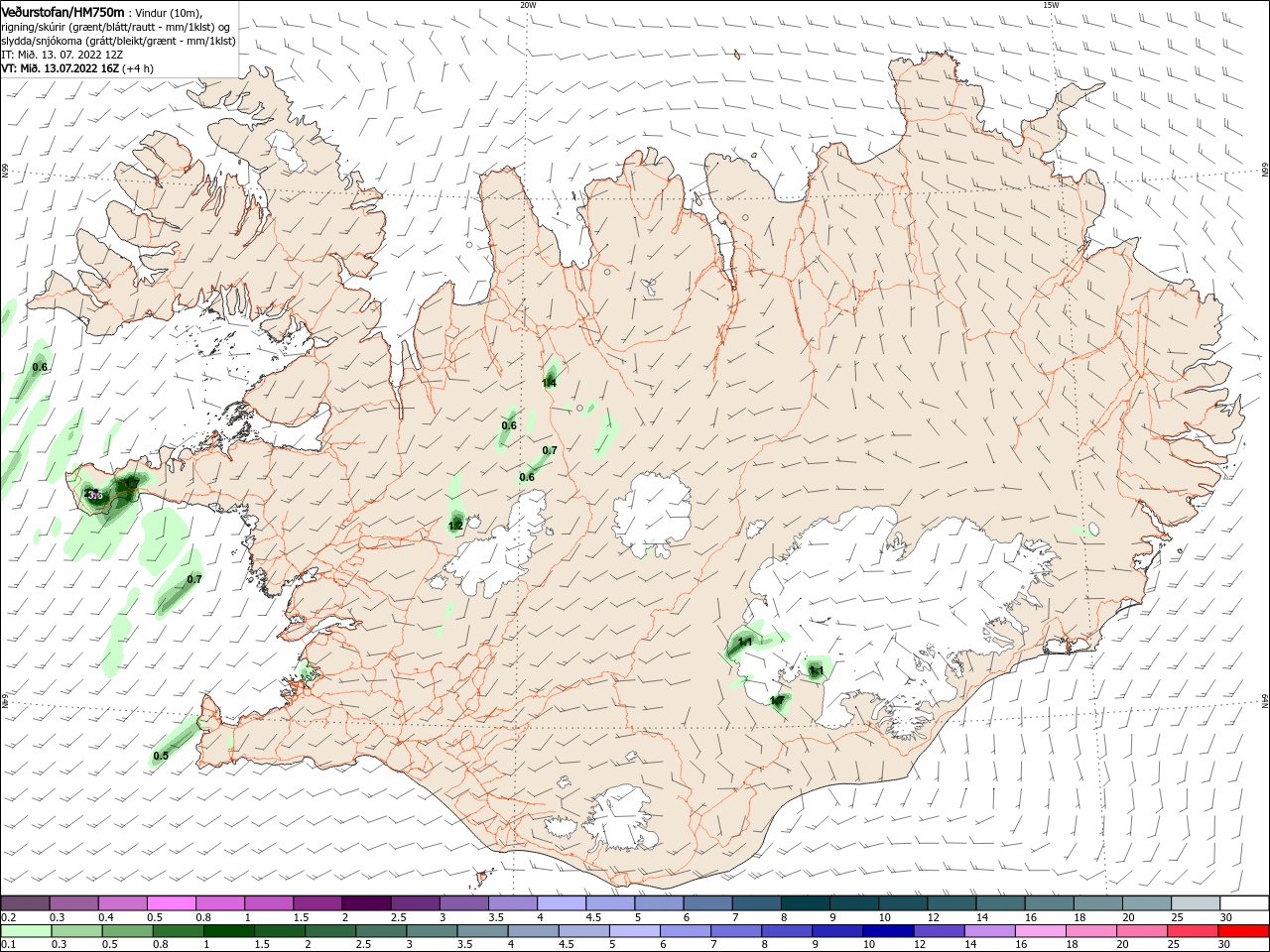
Task: Click the 'rigning/skúrir' legend description line
Action: pyautogui.click(x=115, y=27)
